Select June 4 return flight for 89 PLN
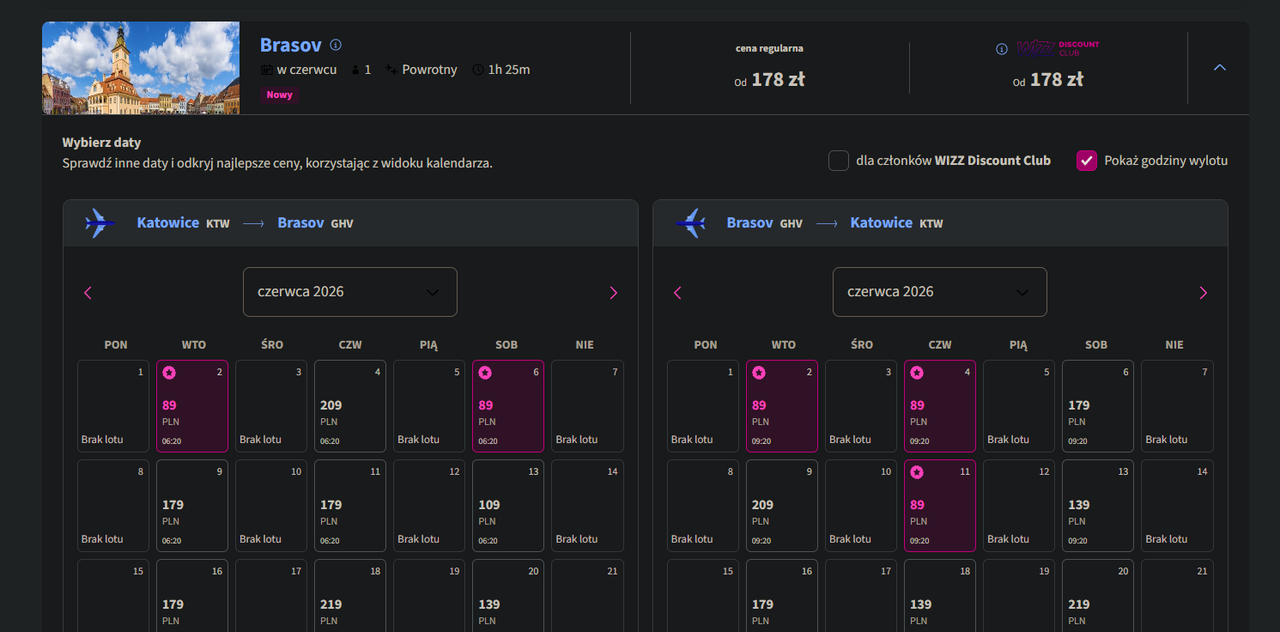 coord(940,406)
